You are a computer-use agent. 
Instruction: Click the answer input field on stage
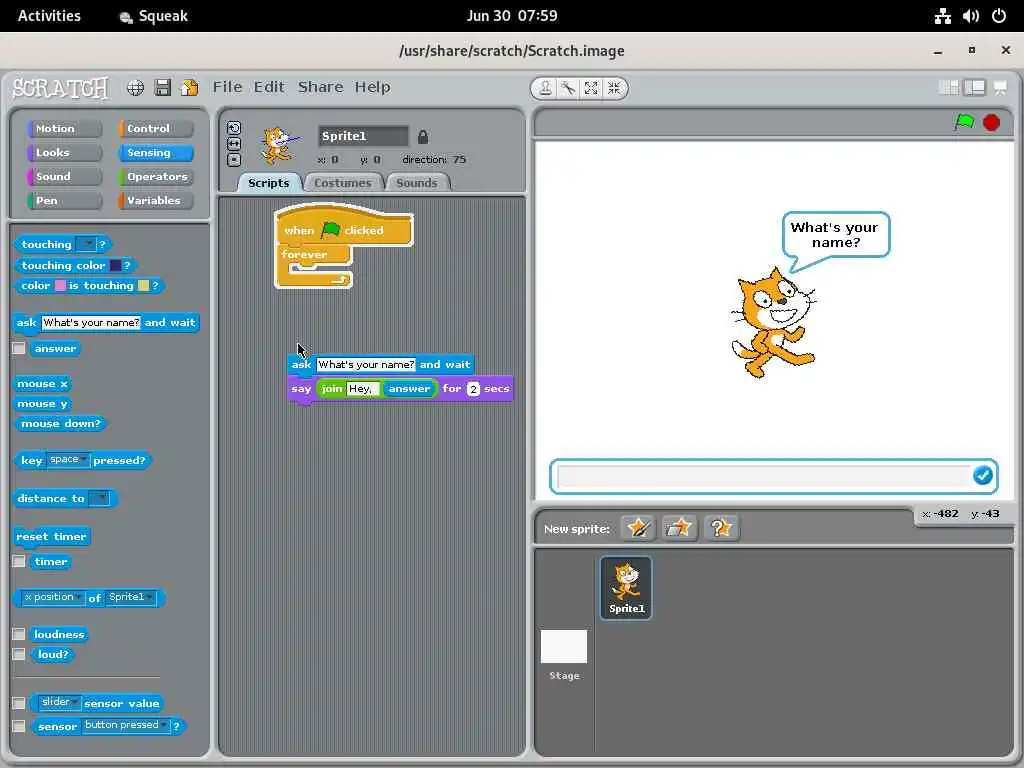pos(764,476)
